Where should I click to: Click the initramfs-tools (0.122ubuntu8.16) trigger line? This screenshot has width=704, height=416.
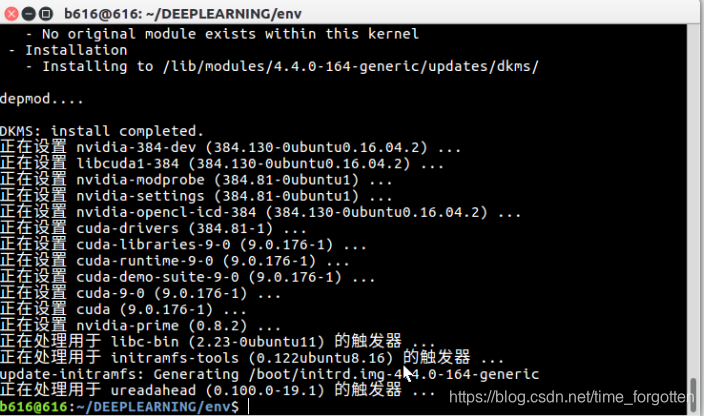point(252,358)
